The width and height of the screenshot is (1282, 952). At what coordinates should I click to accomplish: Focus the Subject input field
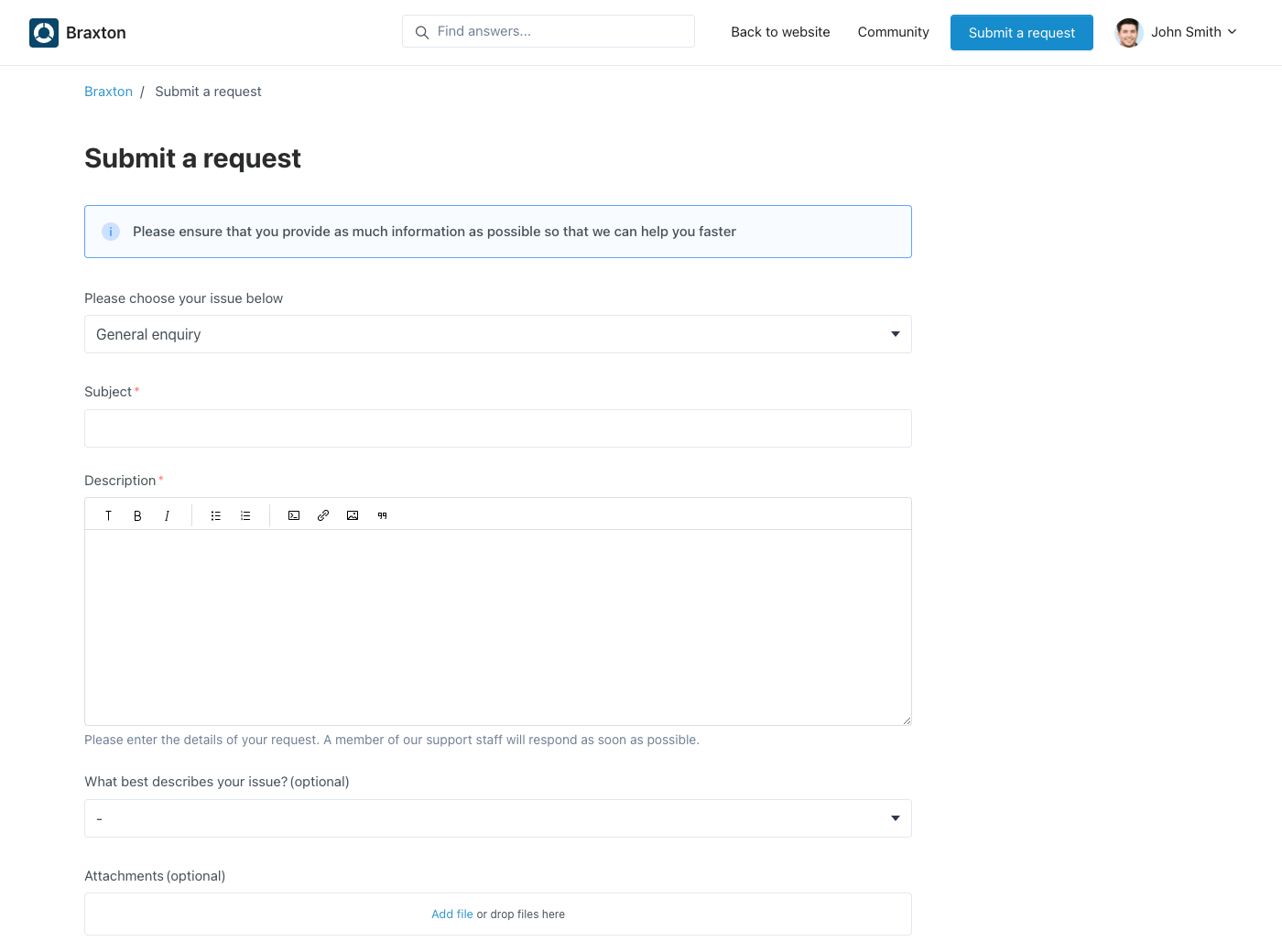[x=497, y=428]
